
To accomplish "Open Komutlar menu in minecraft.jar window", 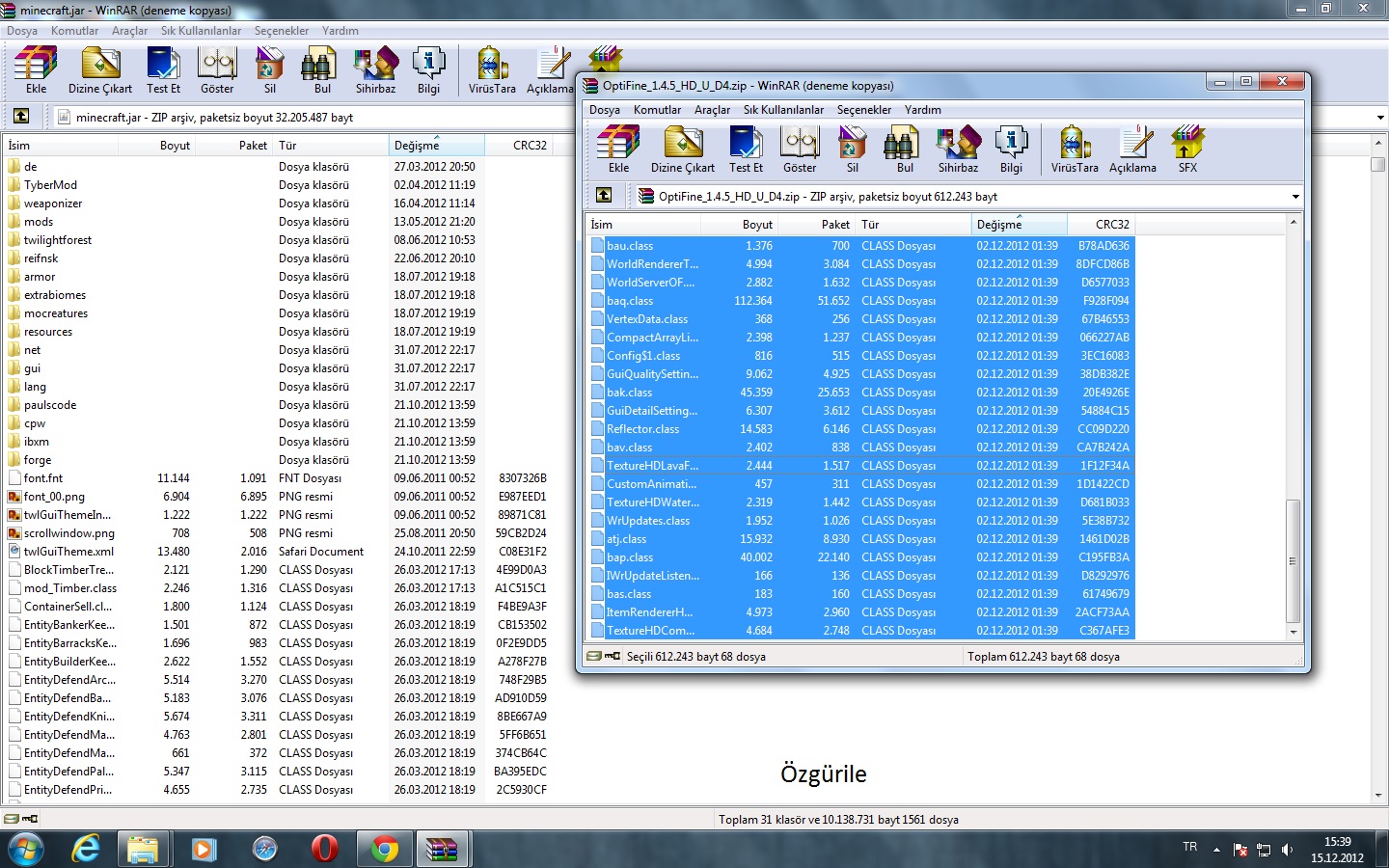I will [x=74, y=31].
